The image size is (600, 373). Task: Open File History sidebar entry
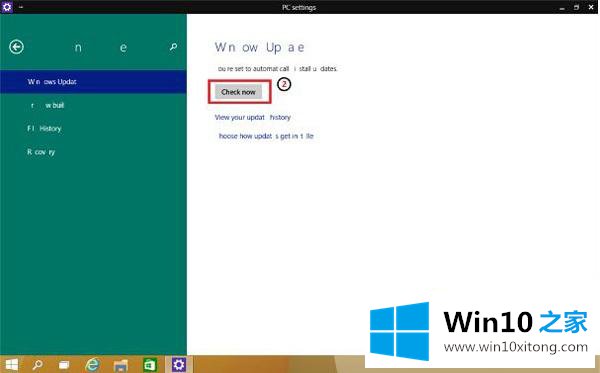click(x=93, y=129)
